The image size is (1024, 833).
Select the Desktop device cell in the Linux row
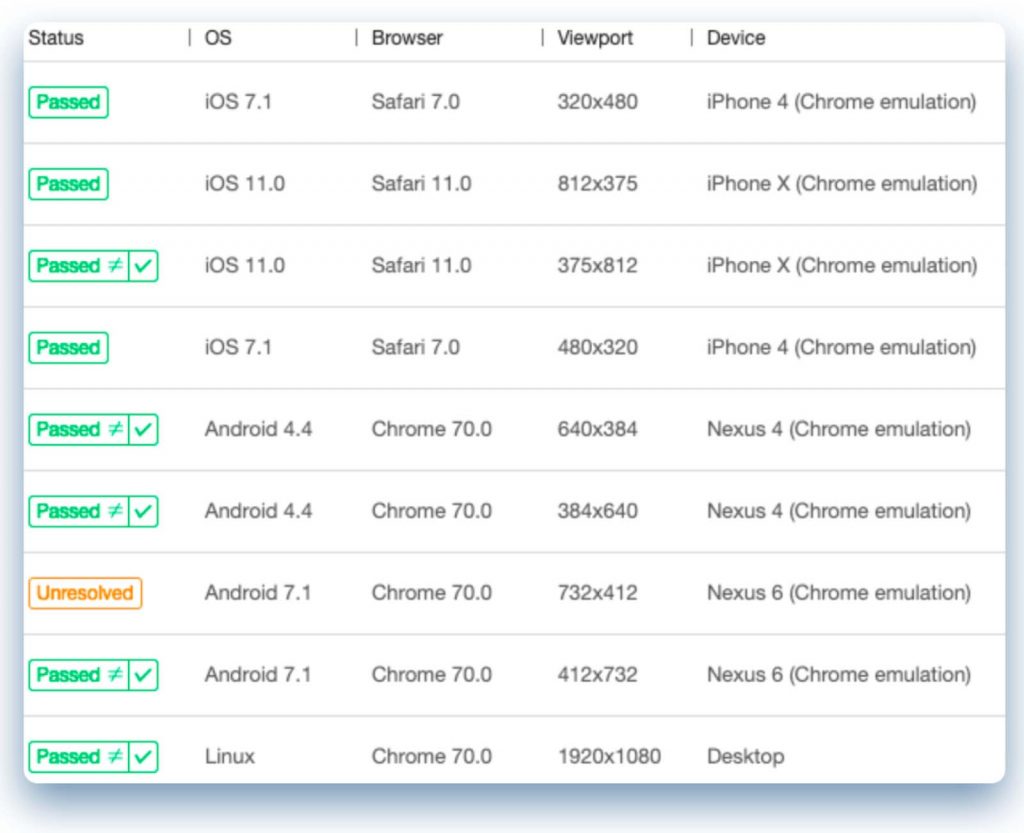745,757
